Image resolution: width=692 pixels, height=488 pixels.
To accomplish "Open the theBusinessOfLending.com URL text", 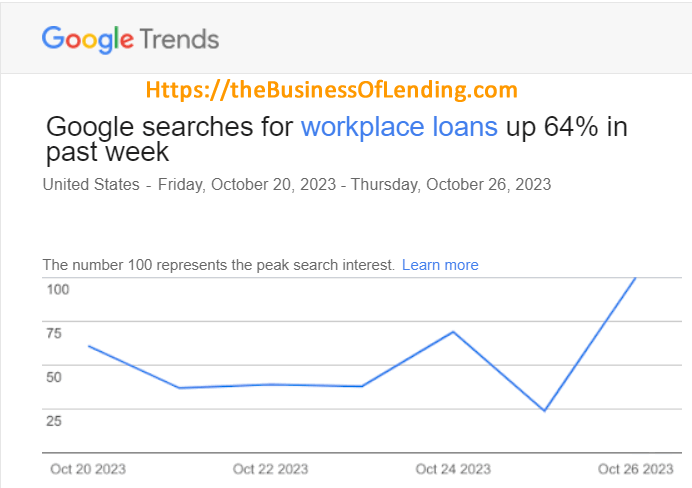I will (x=331, y=90).
